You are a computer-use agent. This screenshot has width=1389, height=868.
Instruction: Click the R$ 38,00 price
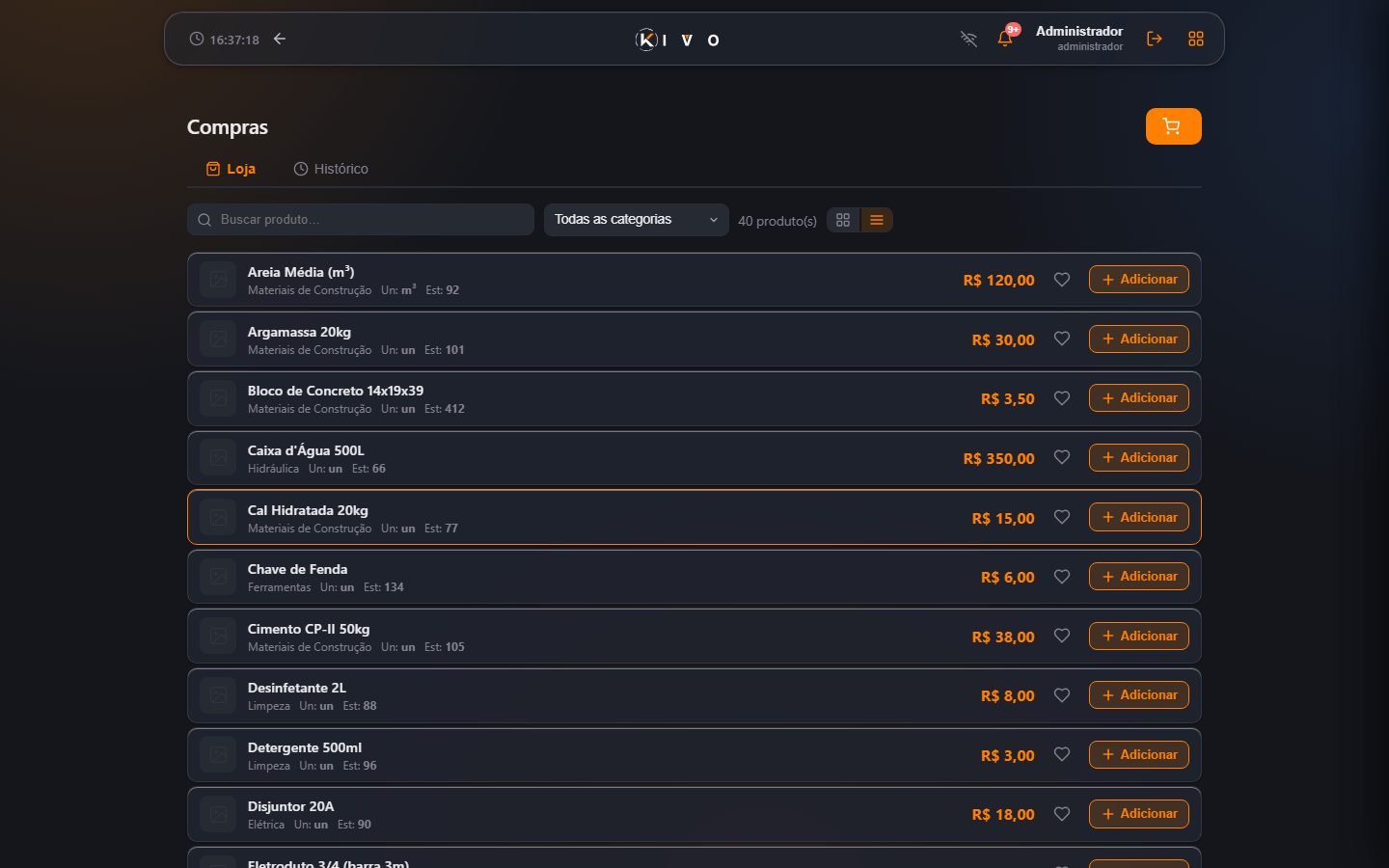pos(1003,637)
